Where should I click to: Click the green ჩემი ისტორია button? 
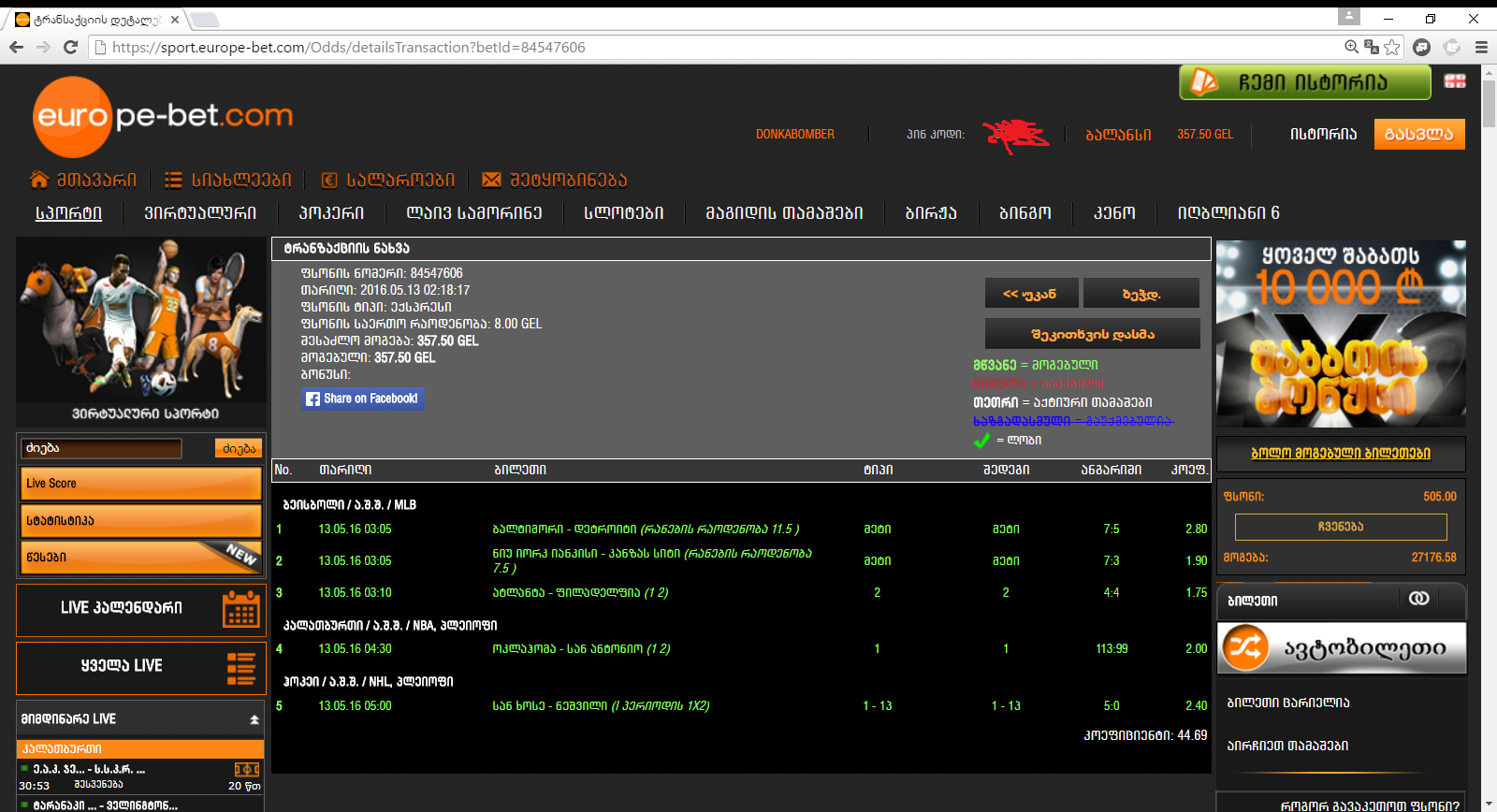point(1304,82)
